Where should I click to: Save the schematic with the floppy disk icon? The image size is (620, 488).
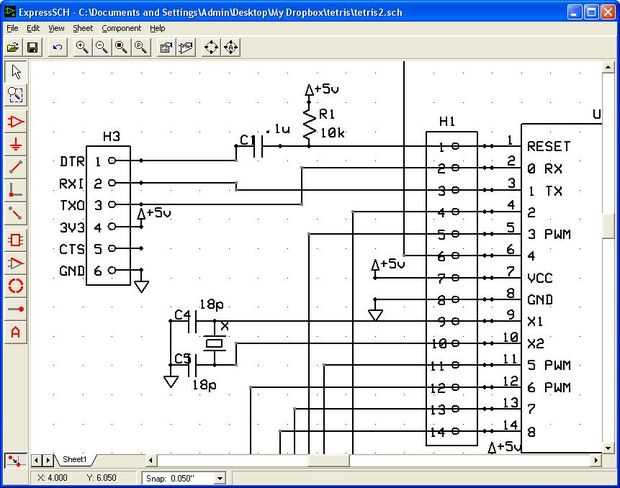click(33, 47)
